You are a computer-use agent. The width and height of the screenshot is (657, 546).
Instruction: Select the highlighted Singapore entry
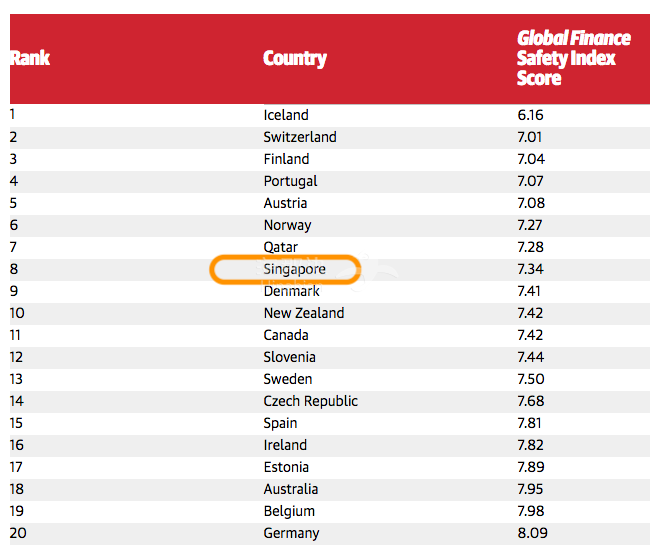(294, 269)
